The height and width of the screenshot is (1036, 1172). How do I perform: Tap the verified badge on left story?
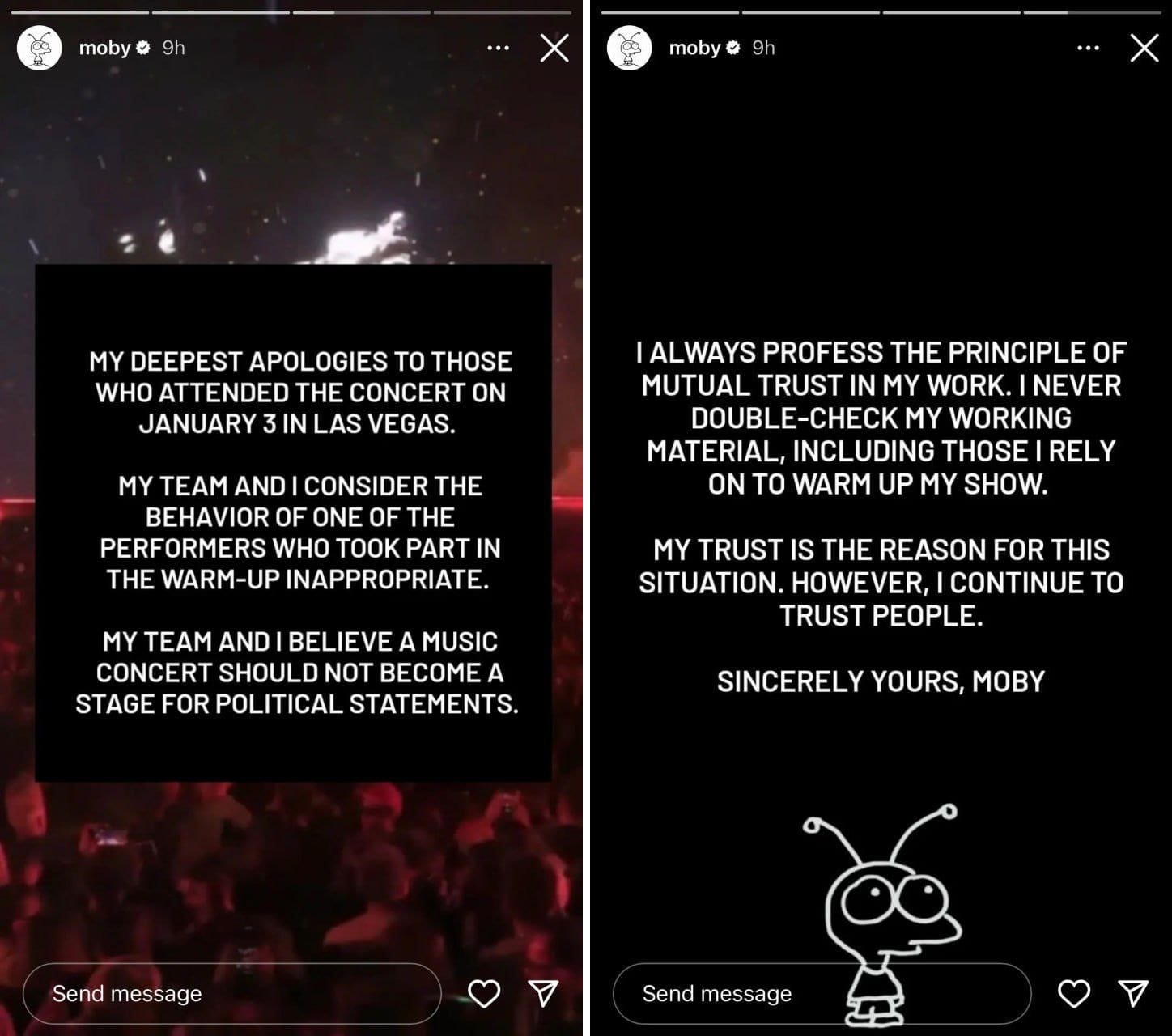(x=143, y=49)
